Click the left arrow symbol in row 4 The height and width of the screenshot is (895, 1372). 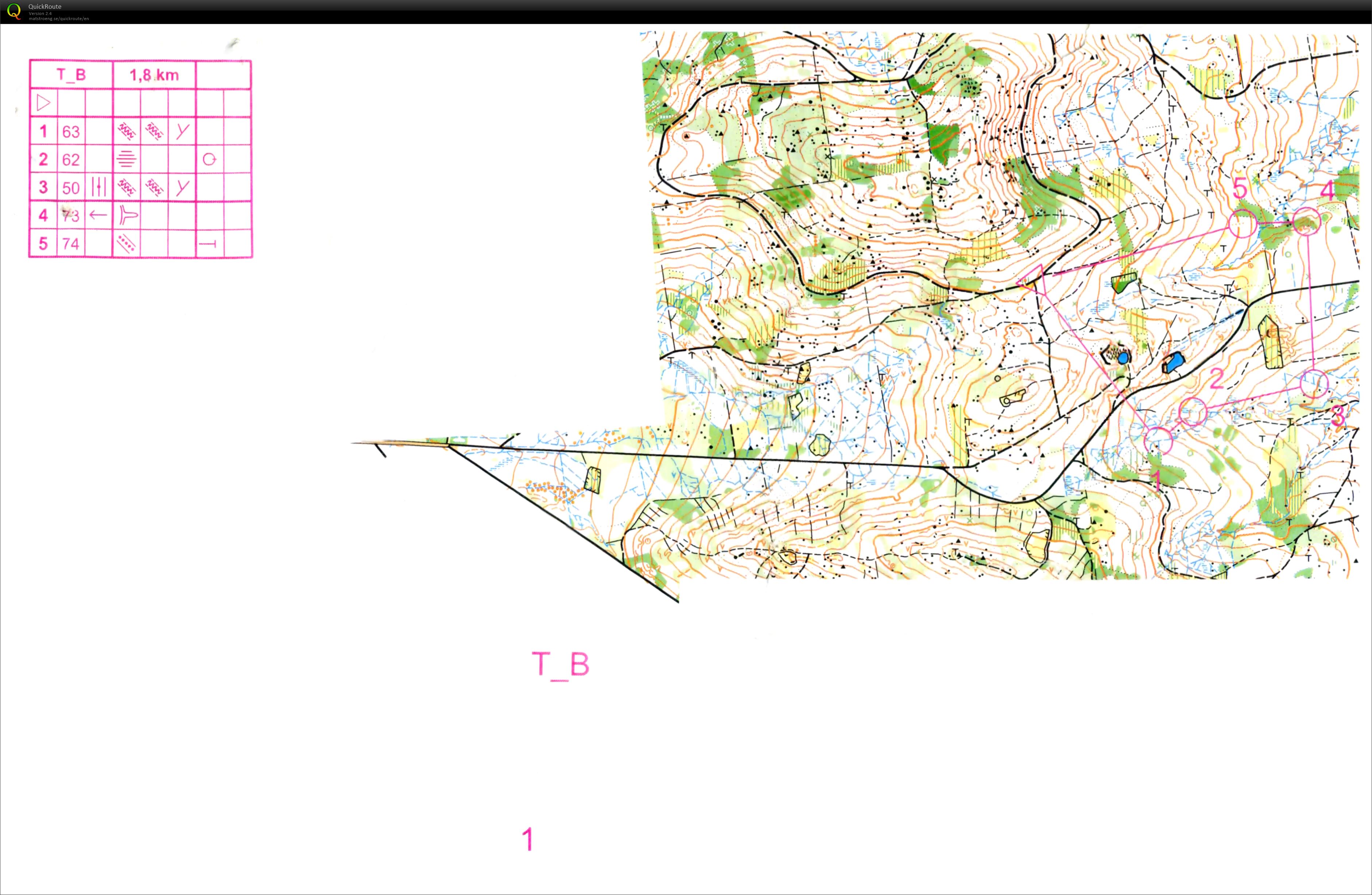coord(98,215)
